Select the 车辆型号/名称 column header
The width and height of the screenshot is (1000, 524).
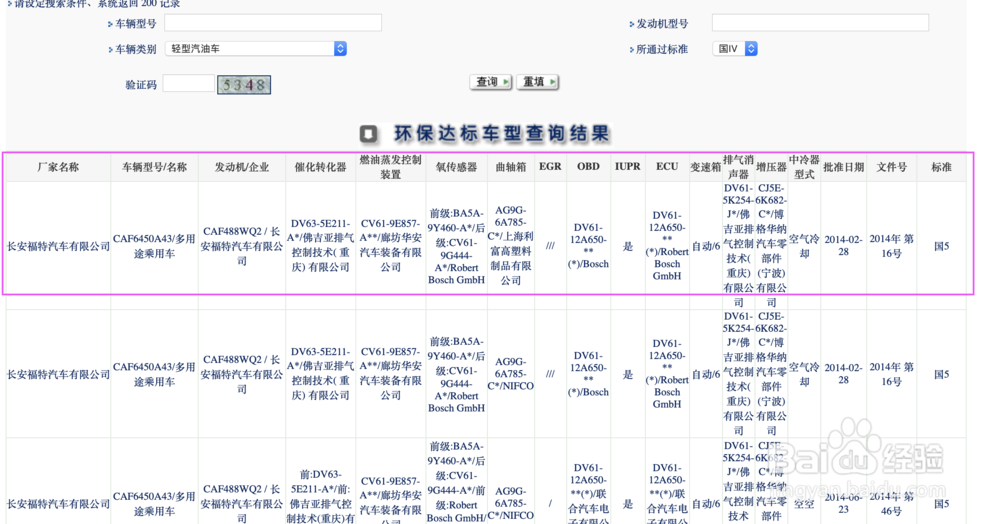click(154, 167)
